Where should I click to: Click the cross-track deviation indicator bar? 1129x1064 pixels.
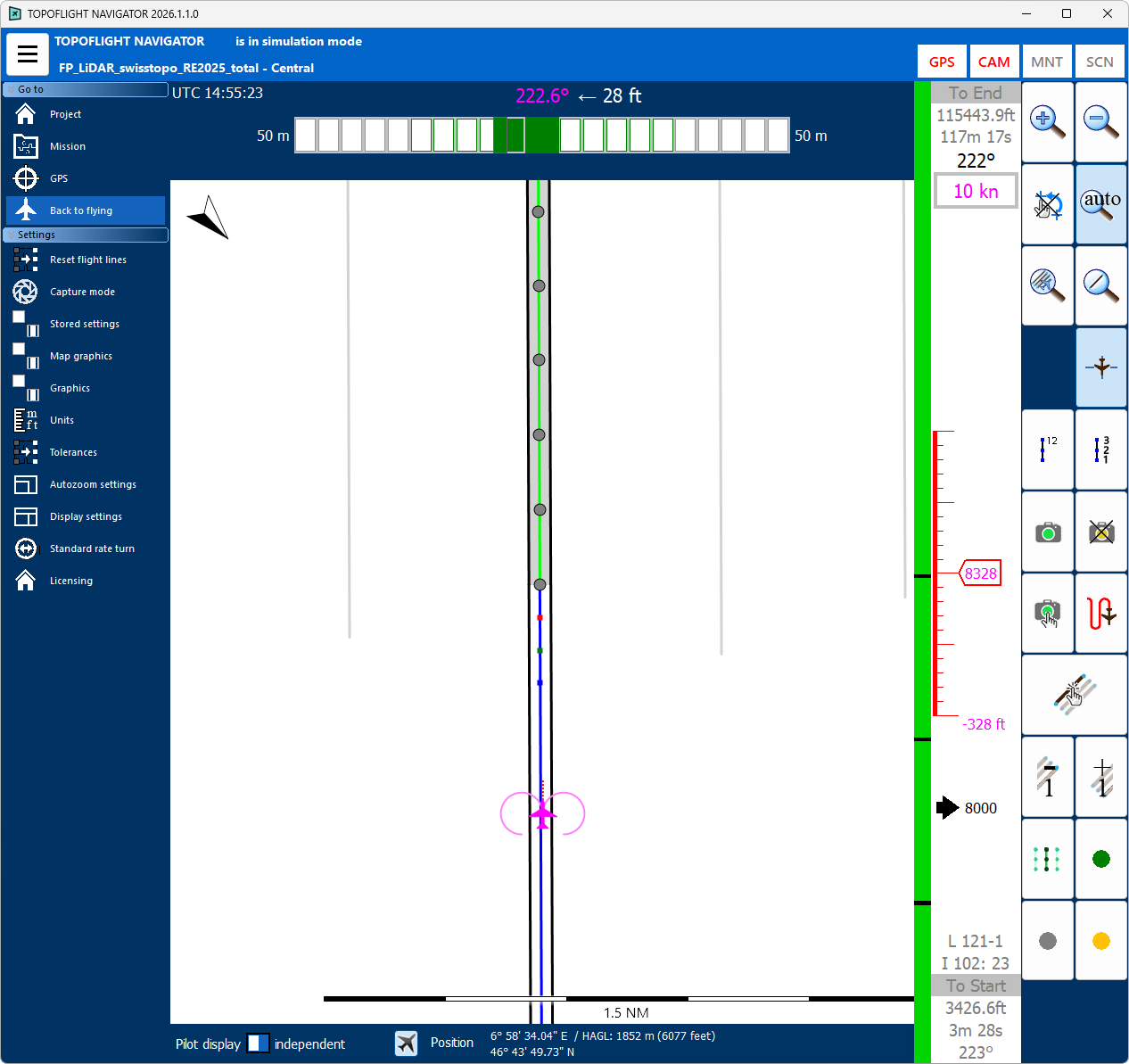(541, 136)
